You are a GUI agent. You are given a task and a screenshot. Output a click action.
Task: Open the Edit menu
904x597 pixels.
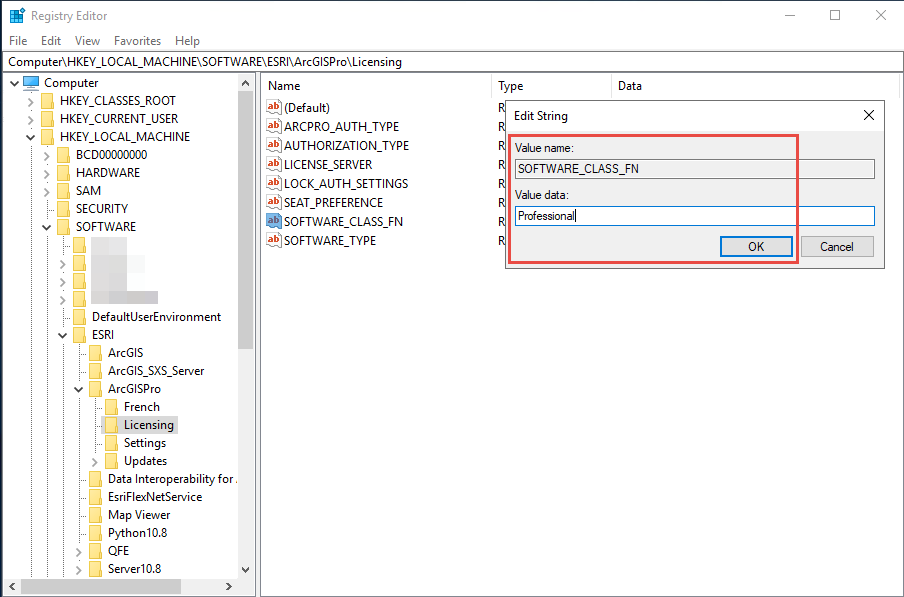(50, 40)
